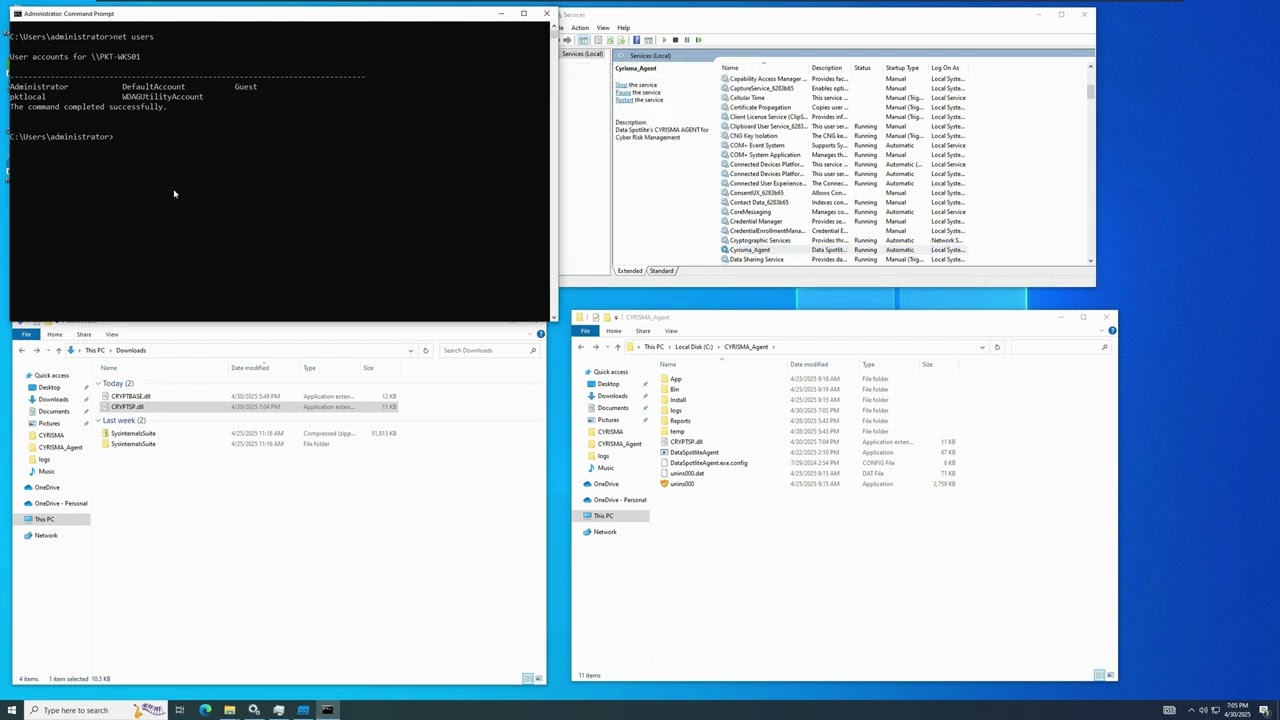Click the Help book icon in Services toolbar

click(636, 40)
